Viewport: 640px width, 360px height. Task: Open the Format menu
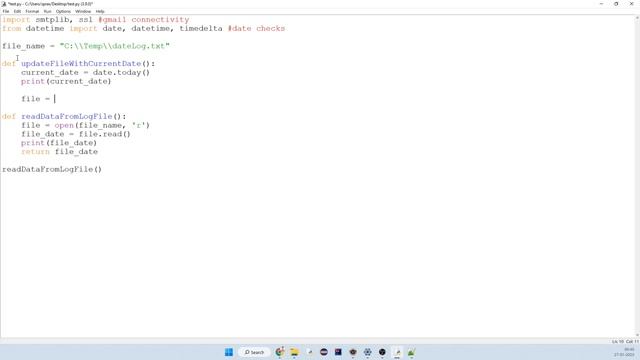32,11
